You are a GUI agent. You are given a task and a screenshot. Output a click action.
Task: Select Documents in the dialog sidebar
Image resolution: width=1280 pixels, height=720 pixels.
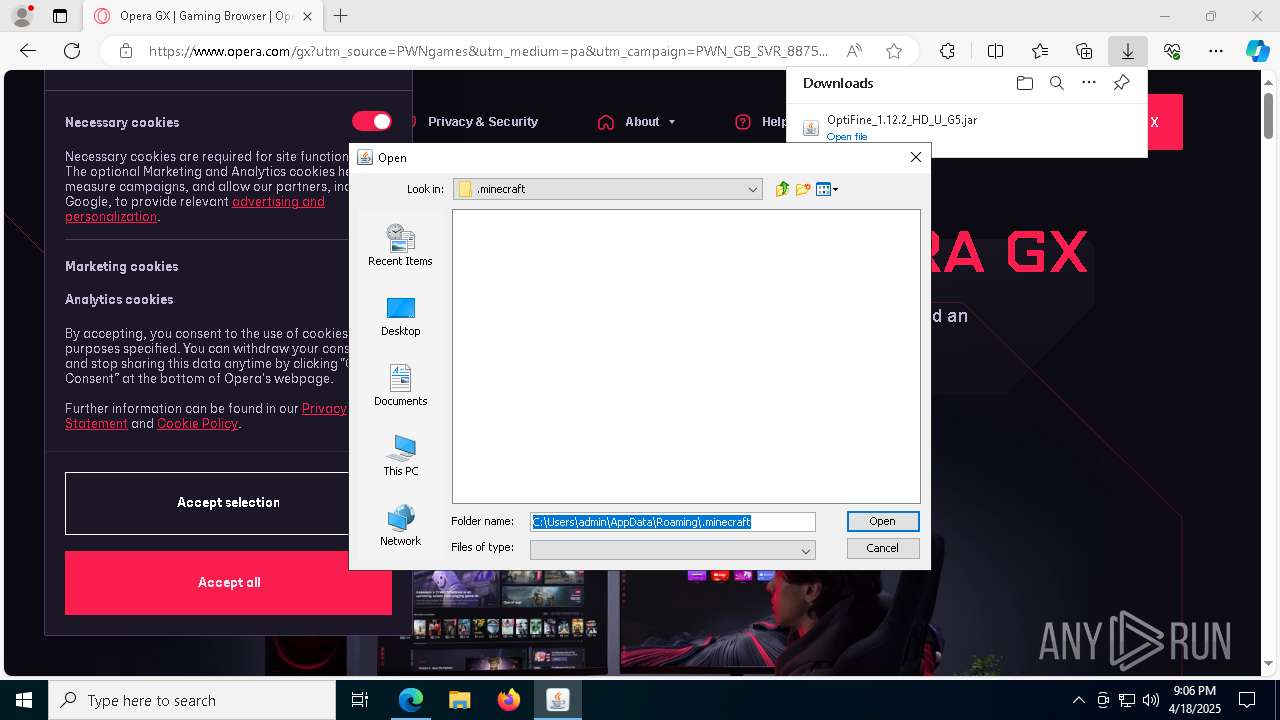(400, 385)
